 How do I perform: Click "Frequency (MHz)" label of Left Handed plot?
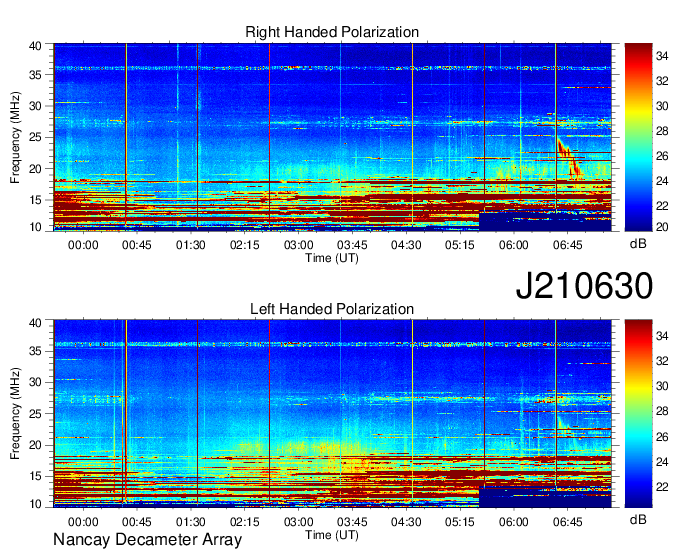[16, 414]
